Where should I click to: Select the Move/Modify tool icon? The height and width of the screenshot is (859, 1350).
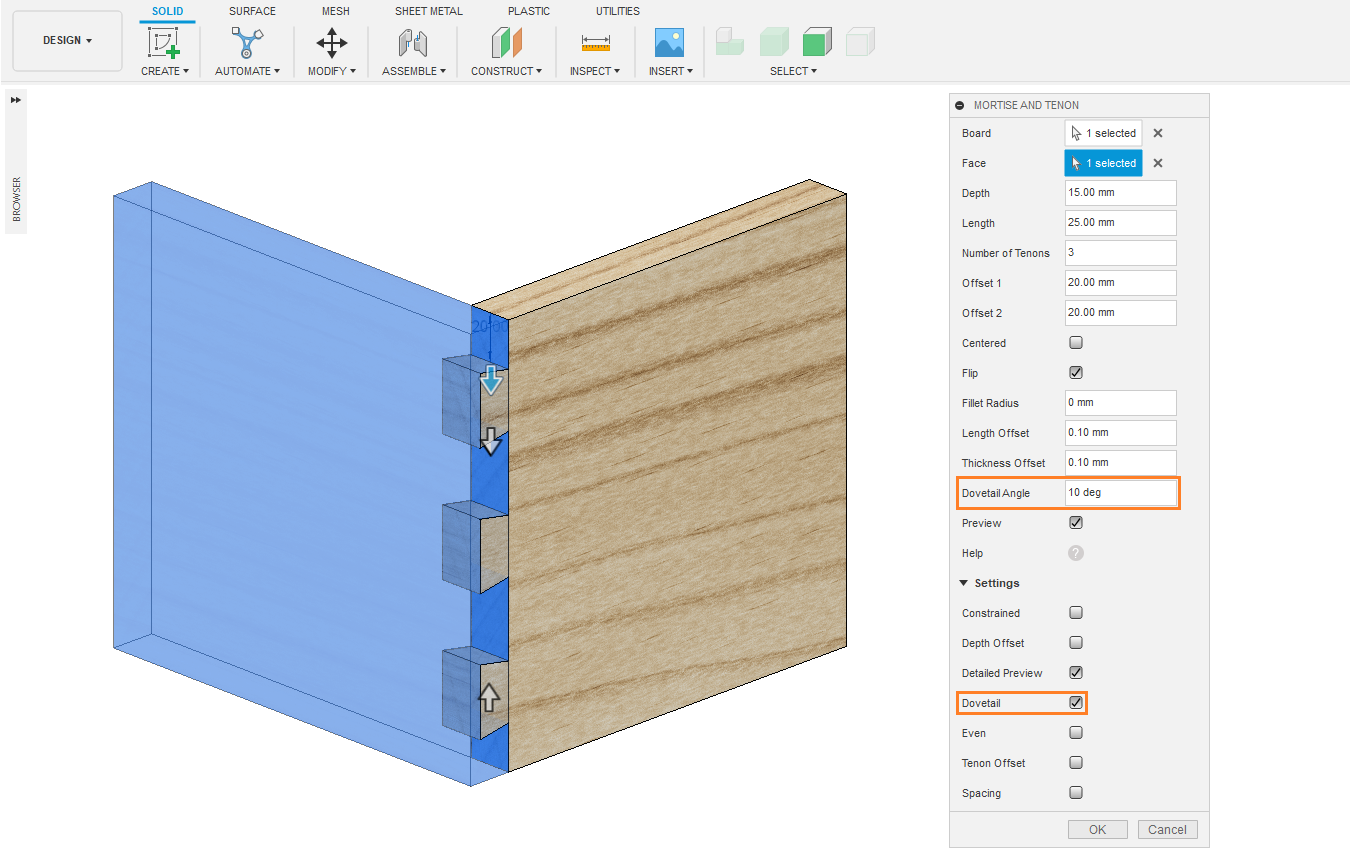(332, 42)
